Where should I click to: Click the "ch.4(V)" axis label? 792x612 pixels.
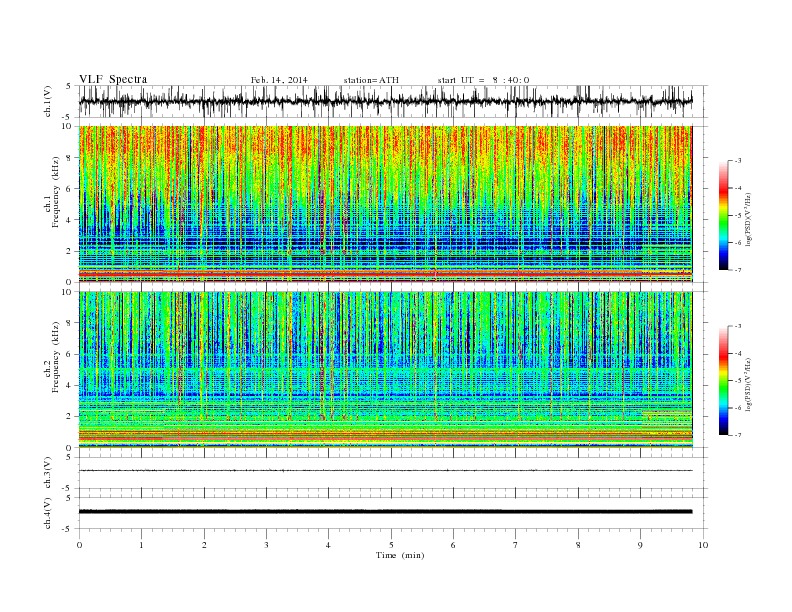[x=48, y=513]
